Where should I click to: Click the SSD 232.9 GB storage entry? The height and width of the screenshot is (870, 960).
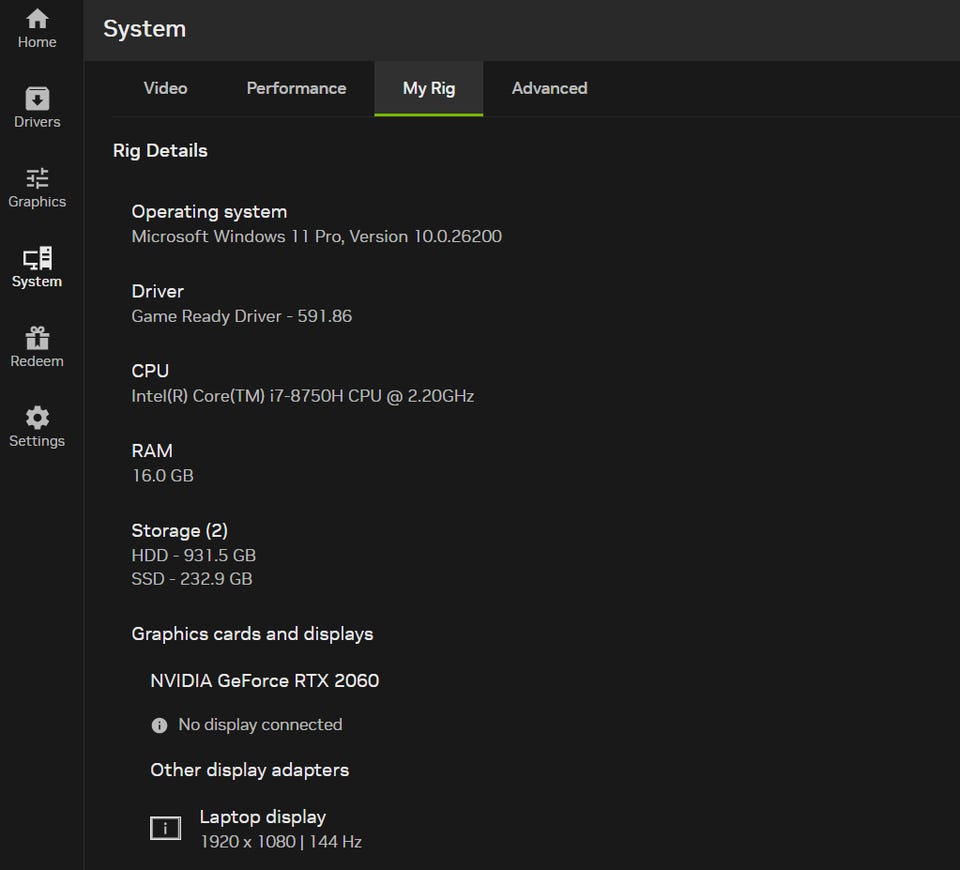tap(191, 579)
